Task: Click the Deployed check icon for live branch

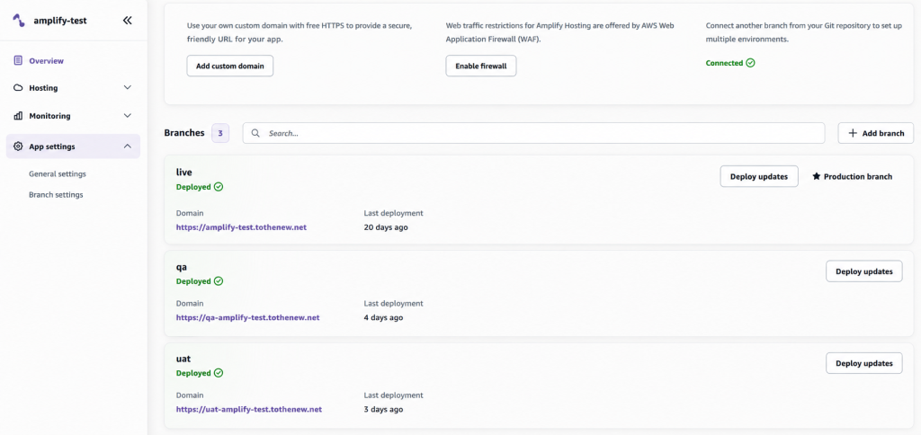Action: [x=219, y=187]
